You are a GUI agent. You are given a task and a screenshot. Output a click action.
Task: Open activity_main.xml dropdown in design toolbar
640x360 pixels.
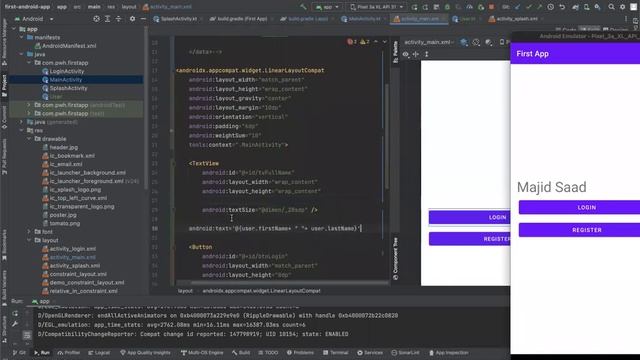[429, 42]
